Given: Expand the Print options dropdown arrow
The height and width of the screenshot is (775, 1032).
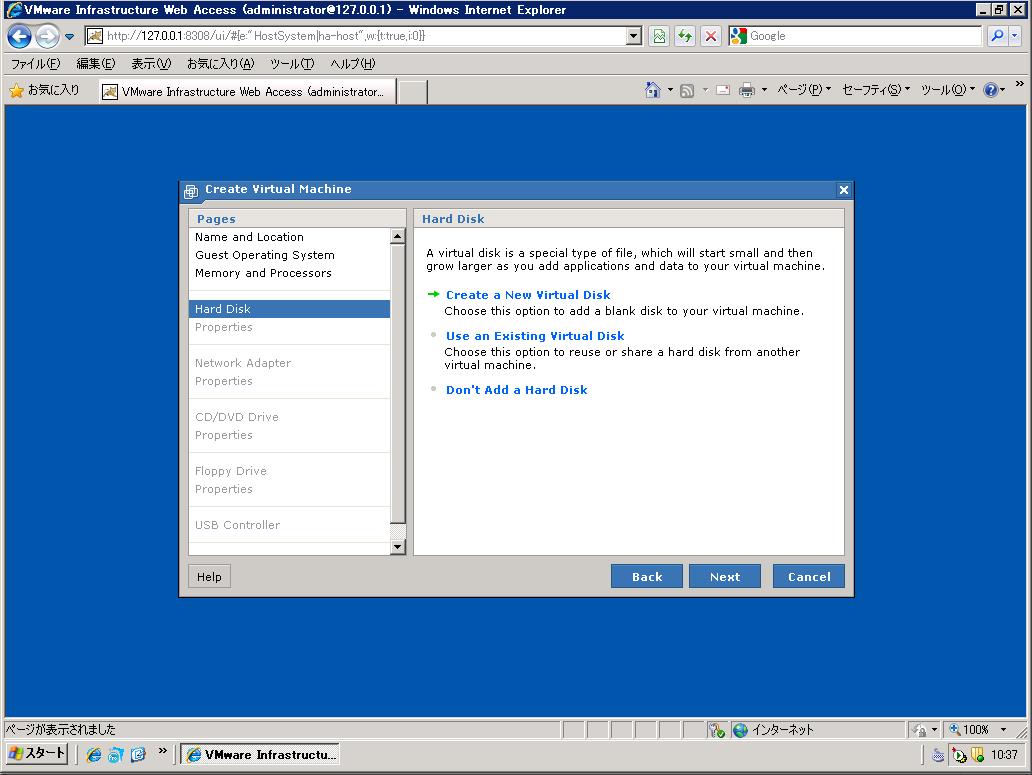Looking at the screenshot, I should point(764,89).
